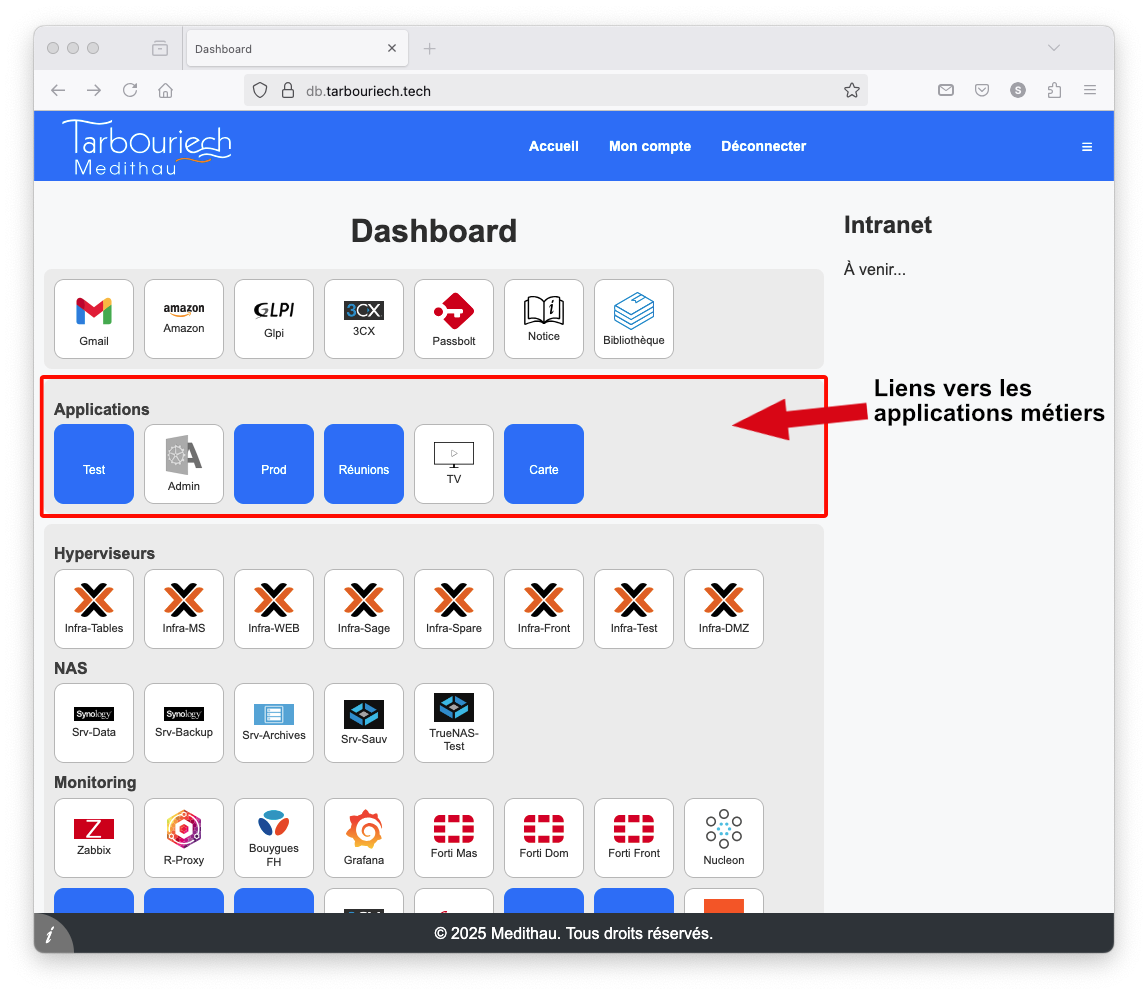Click Déconnecter to log out
This screenshot has width=1148, height=995.
(763, 146)
